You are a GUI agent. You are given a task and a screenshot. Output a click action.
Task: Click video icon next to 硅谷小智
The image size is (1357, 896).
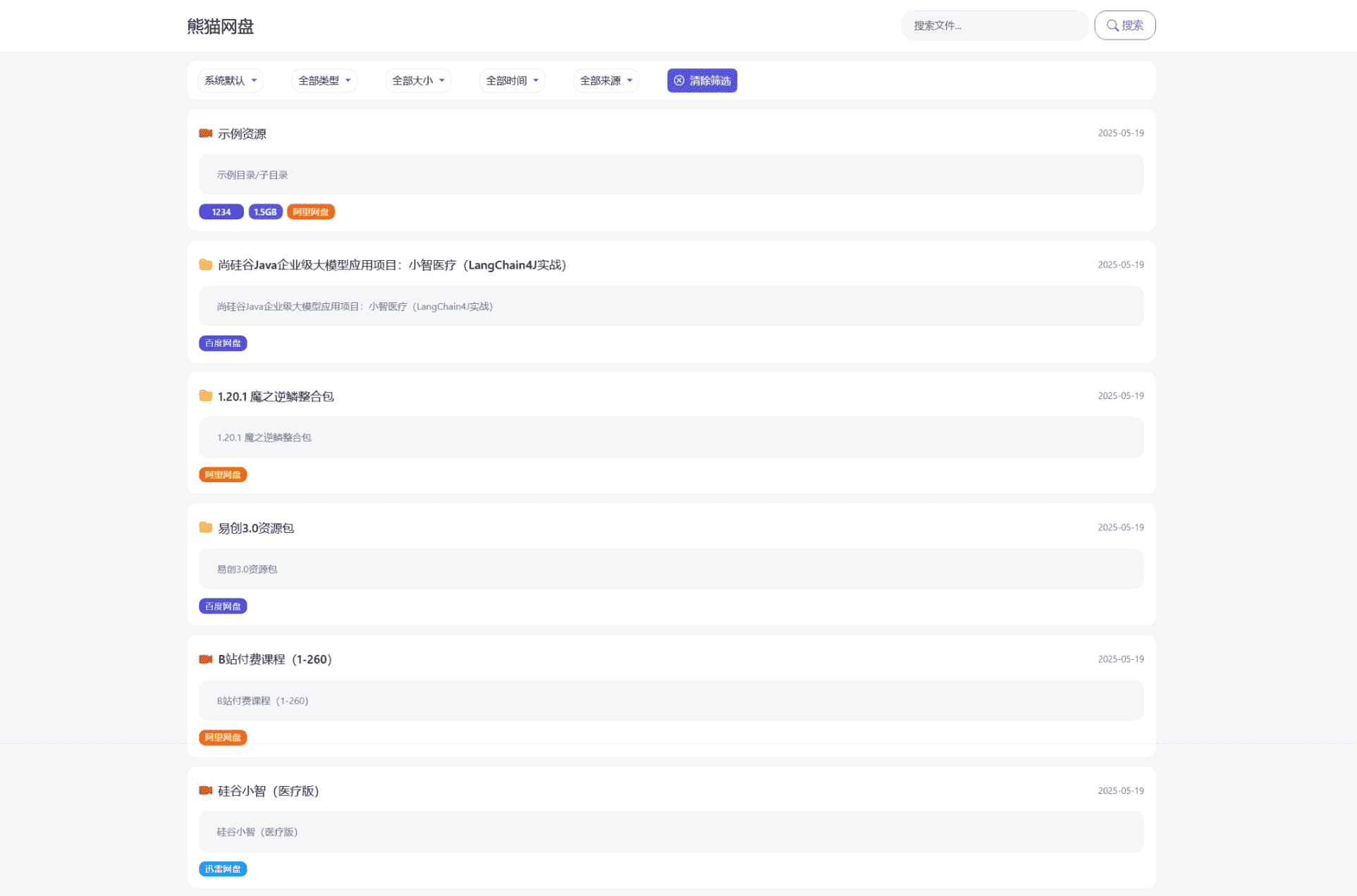205,790
